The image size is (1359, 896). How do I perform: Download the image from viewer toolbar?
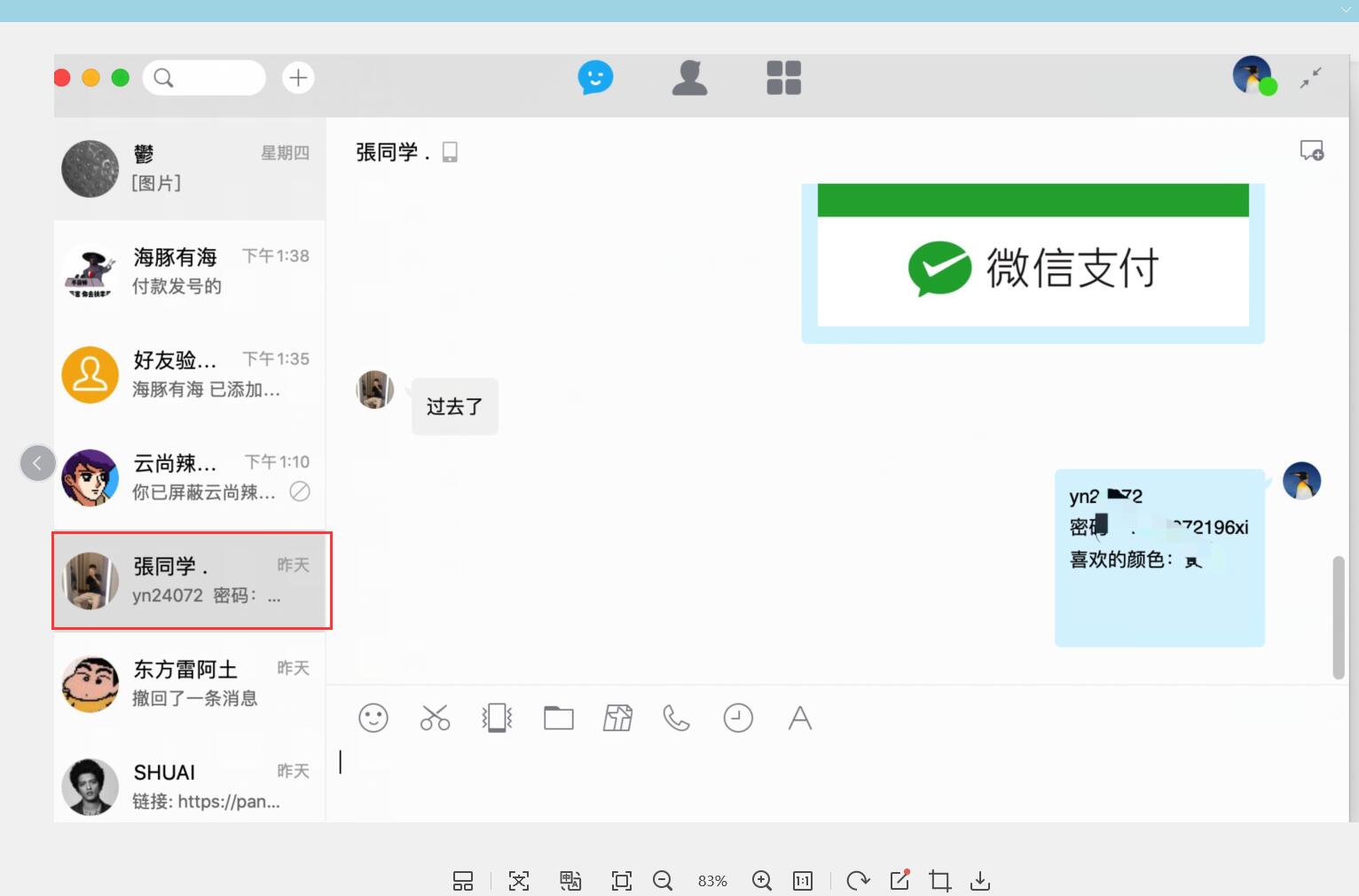coord(980,880)
